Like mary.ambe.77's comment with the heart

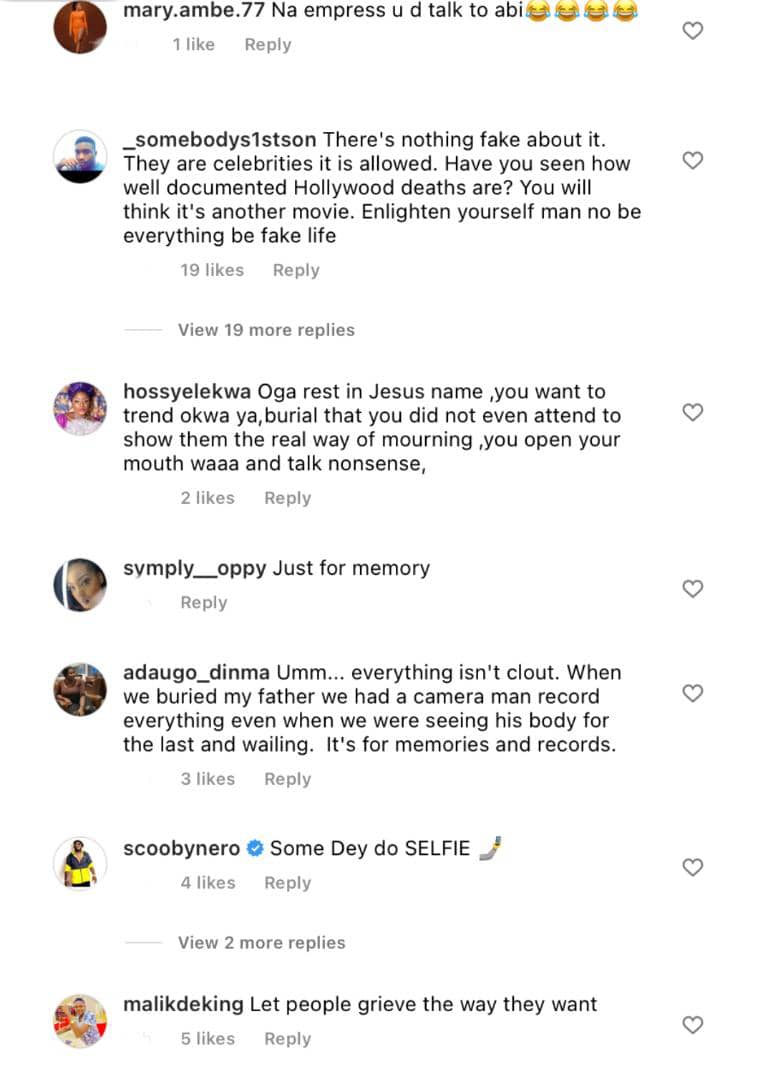point(692,31)
